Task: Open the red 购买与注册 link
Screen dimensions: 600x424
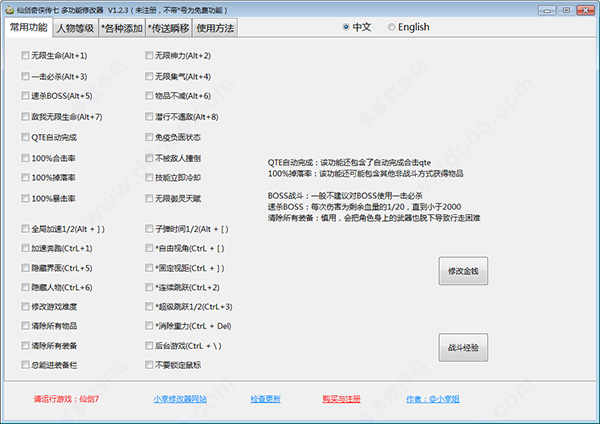Action: point(341,399)
